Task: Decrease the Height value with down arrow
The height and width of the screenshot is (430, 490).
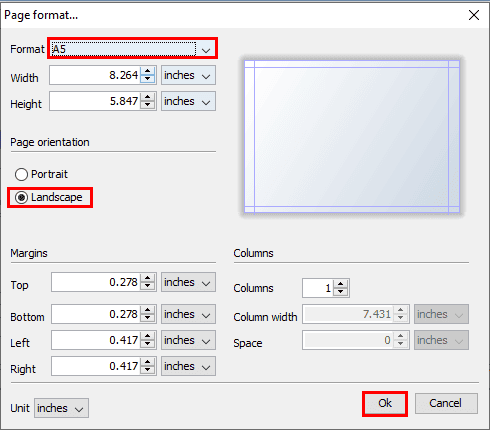Action: pyautogui.click(x=148, y=105)
